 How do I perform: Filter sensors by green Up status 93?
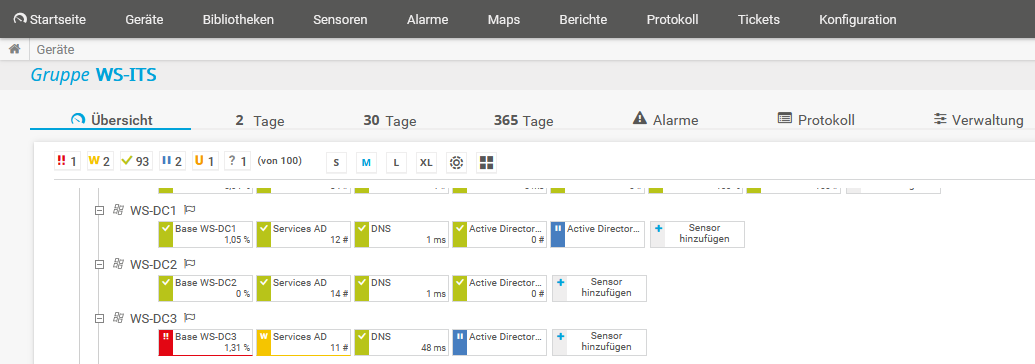(136, 161)
